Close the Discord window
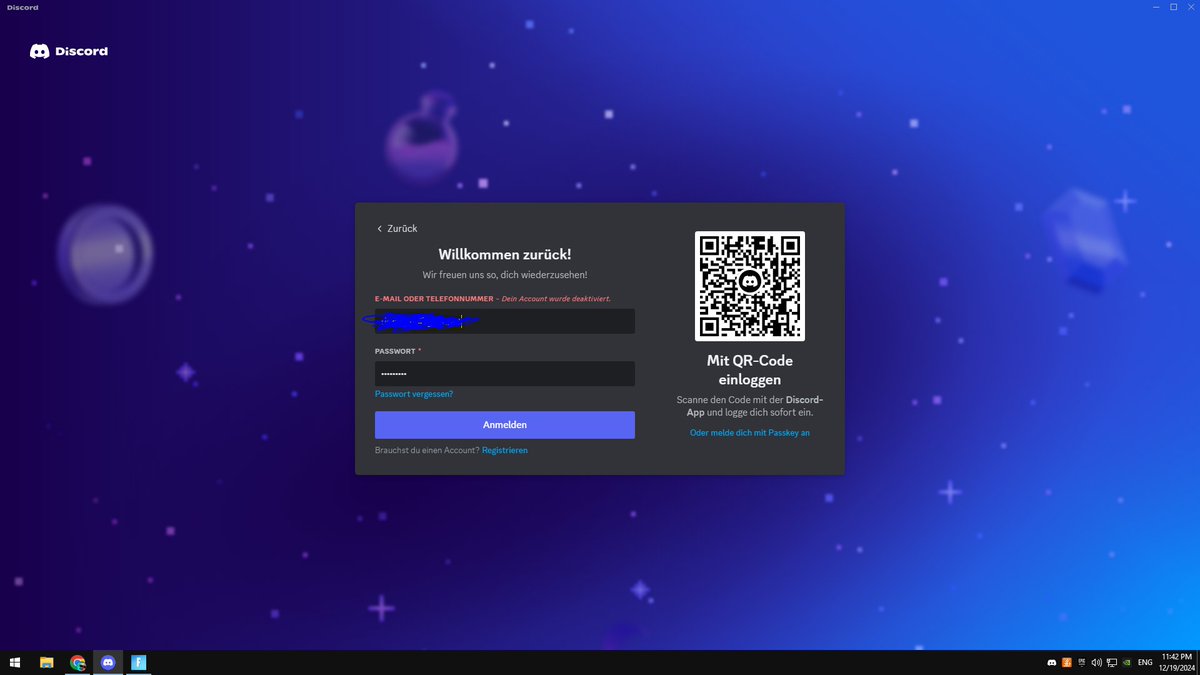 tap(1190, 7)
